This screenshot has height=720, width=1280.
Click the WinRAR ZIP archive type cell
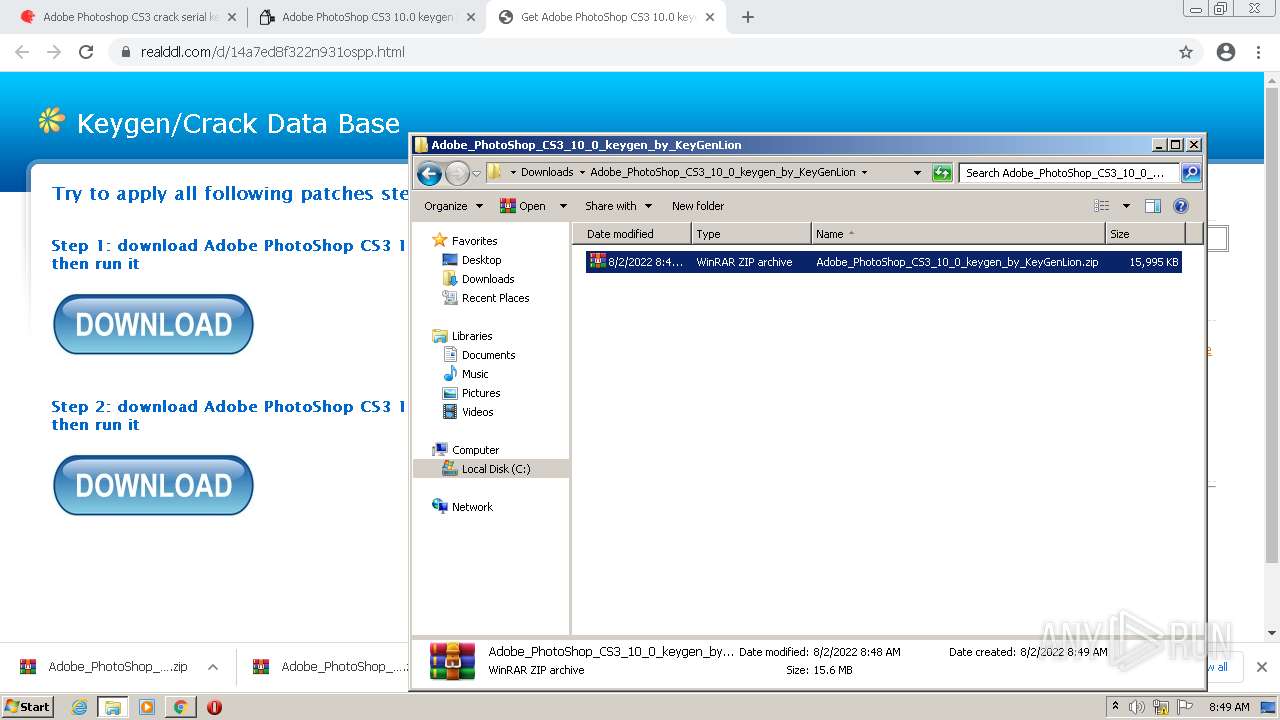coord(744,262)
